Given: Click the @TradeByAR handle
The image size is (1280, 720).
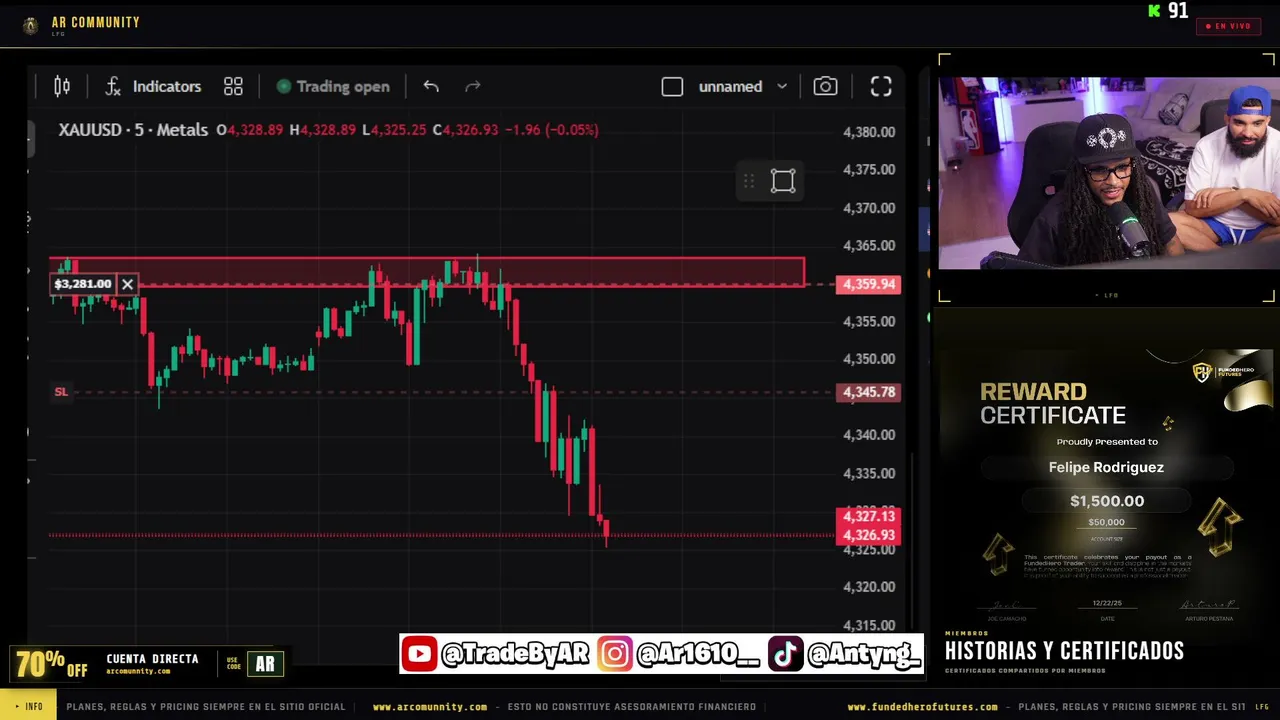Looking at the screenshot, I should coord(516,654).
